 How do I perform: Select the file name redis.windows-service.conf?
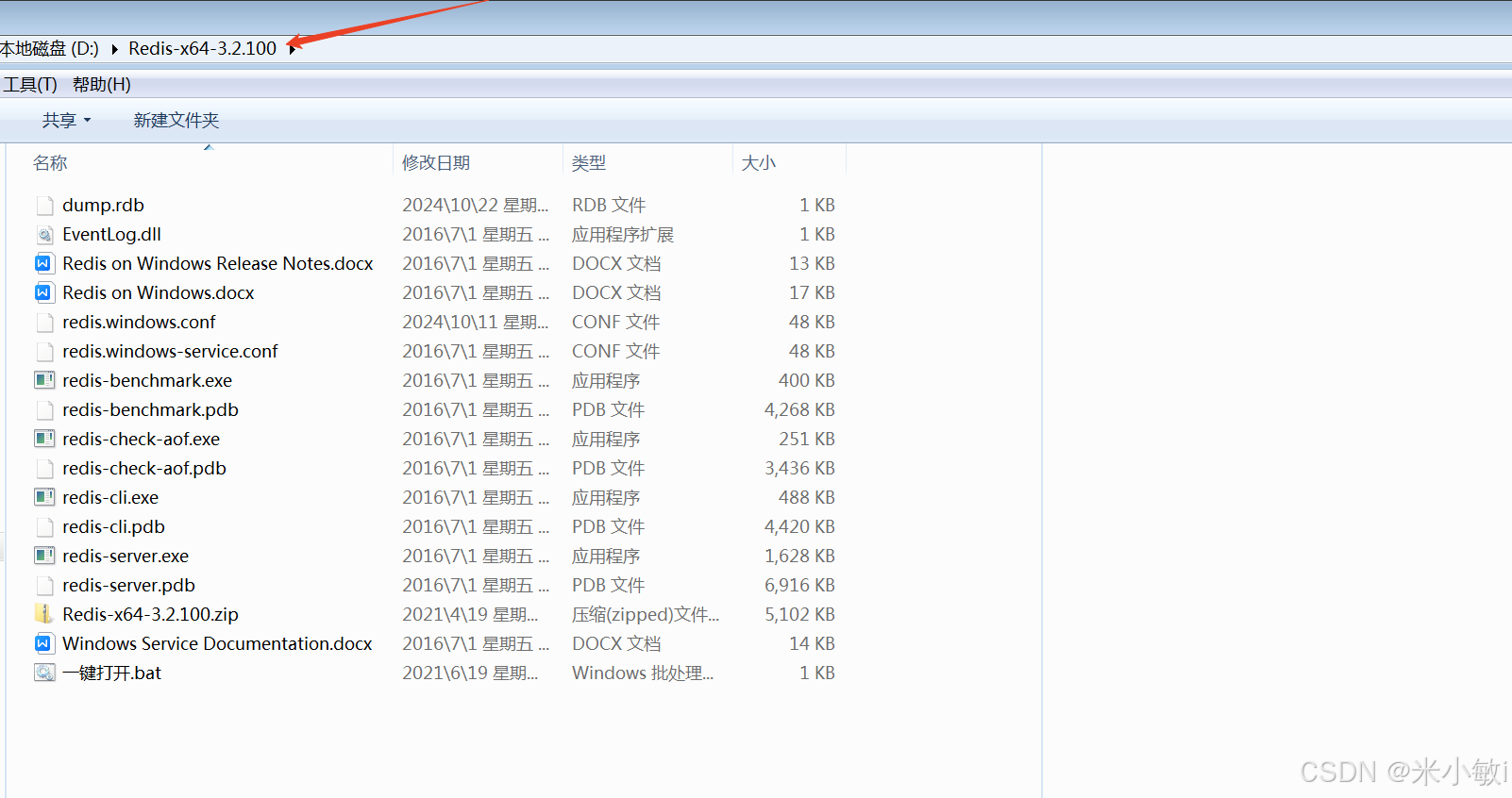tap(170, 352)
